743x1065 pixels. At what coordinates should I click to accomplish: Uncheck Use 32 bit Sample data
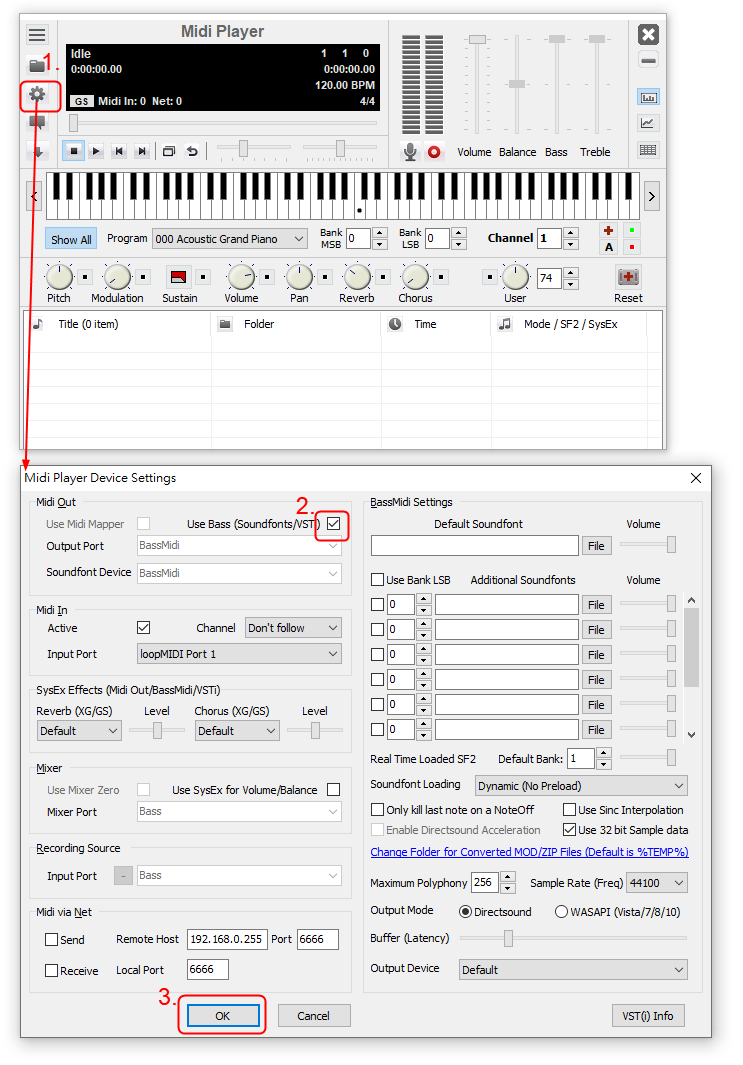coord(570,829)
